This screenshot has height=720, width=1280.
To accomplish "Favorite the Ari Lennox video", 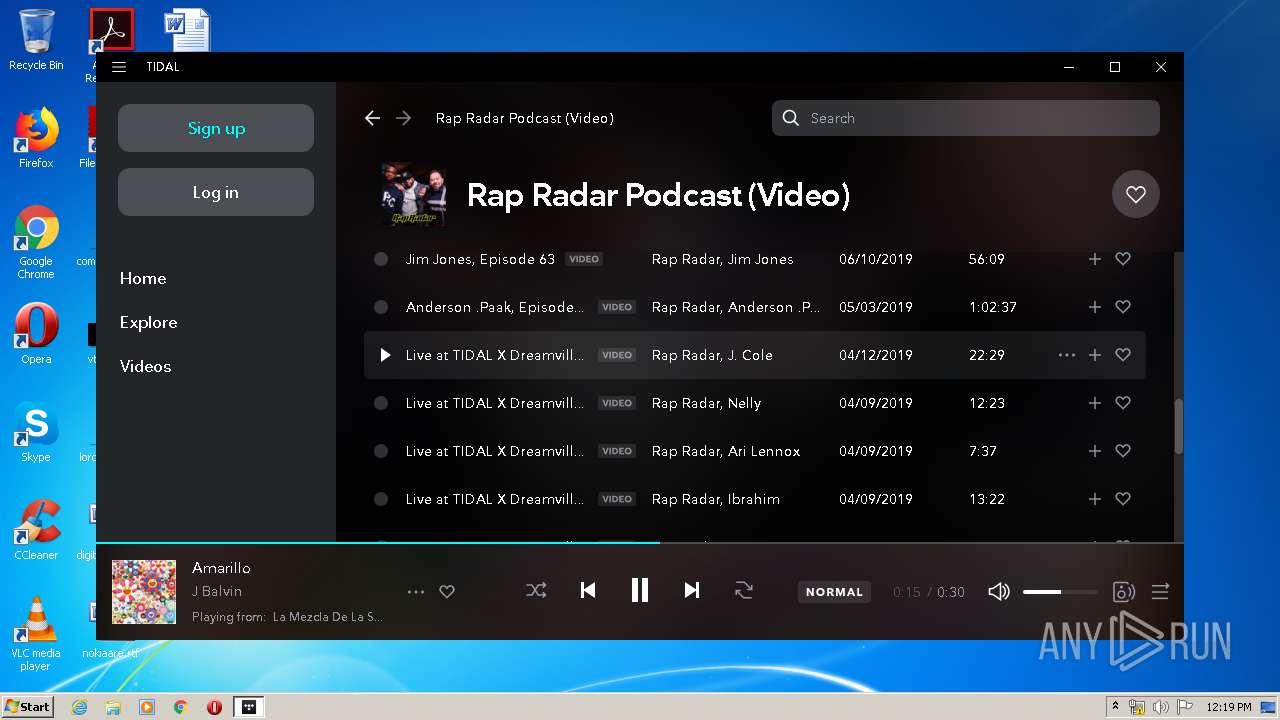I will coord(1123,451).
